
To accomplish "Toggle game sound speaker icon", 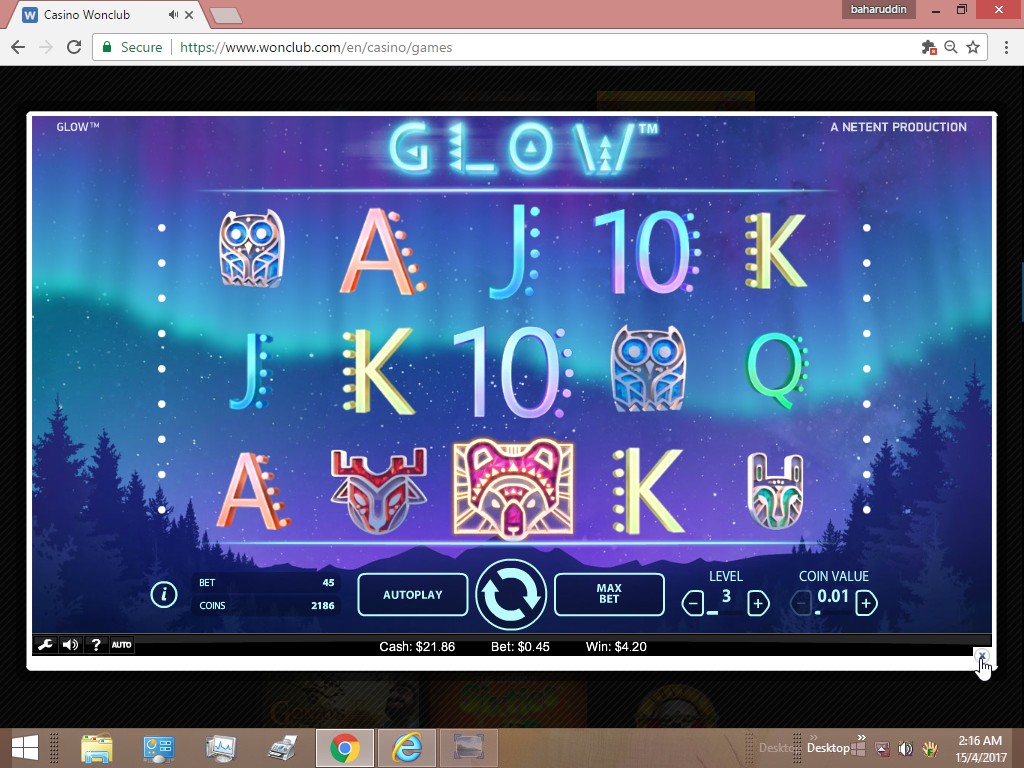I will pyautogui.click(x=70, y=645).
